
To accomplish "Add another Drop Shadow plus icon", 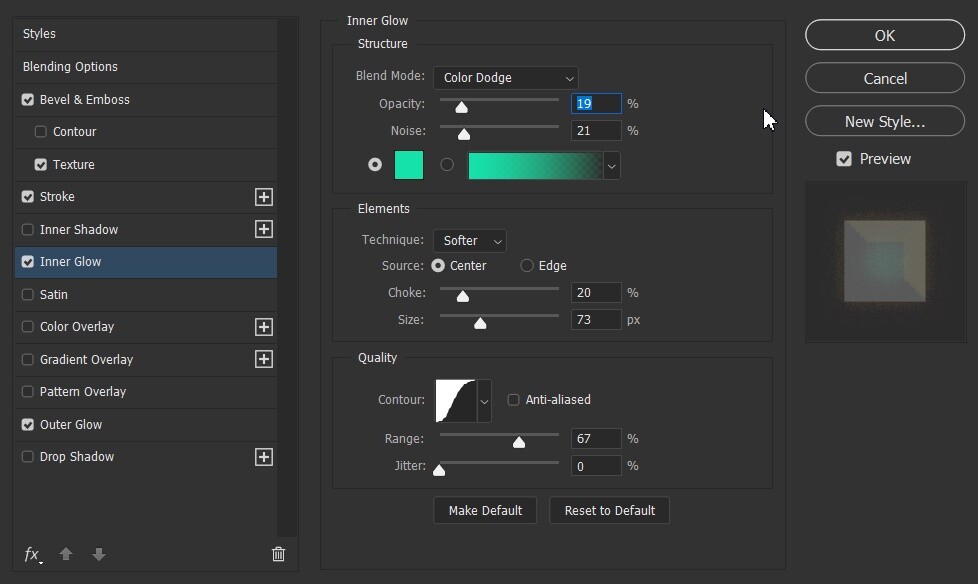I will point(264,457).
